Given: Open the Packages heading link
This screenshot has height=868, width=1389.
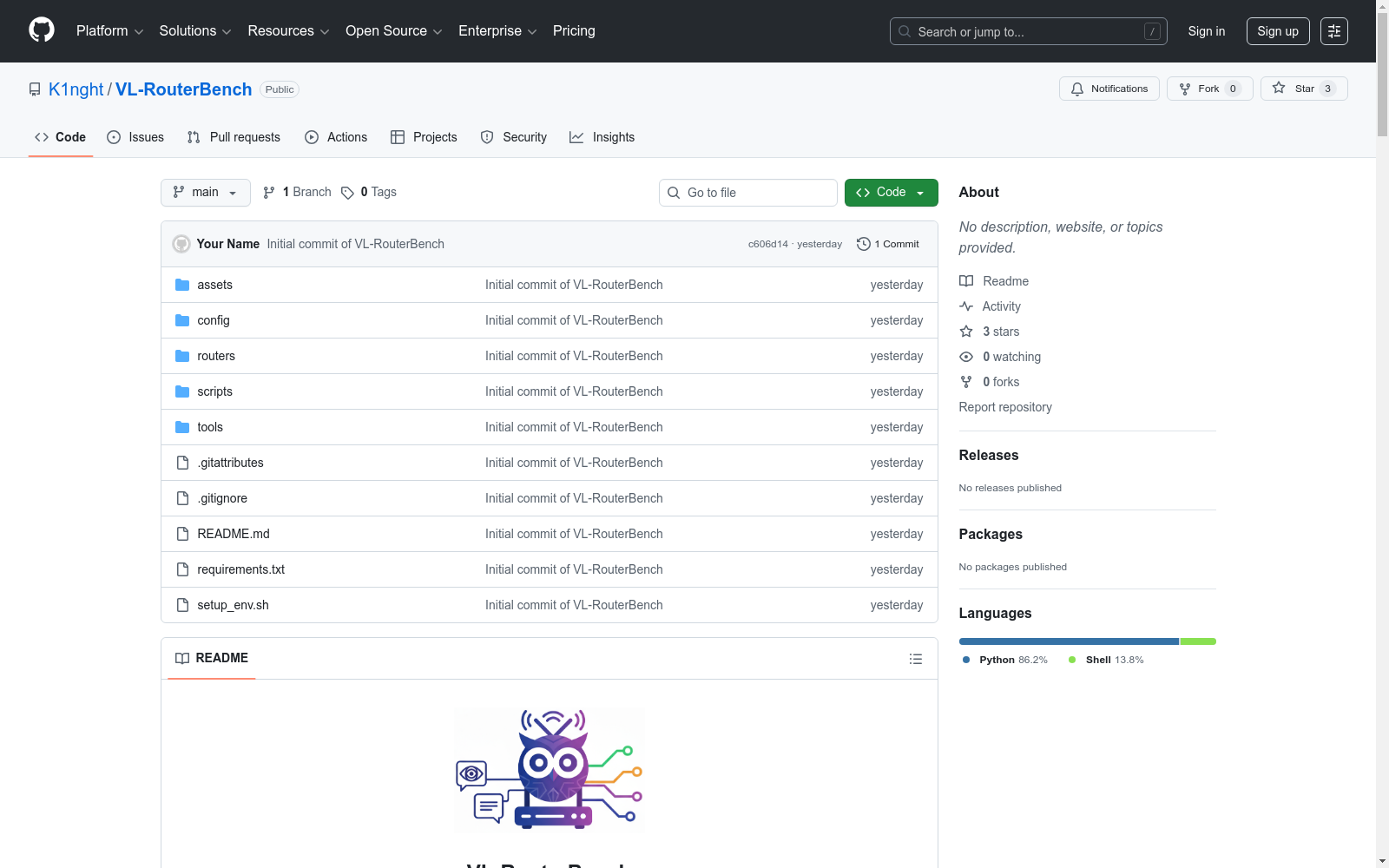Looking at the screenshot, I should 991,534.
